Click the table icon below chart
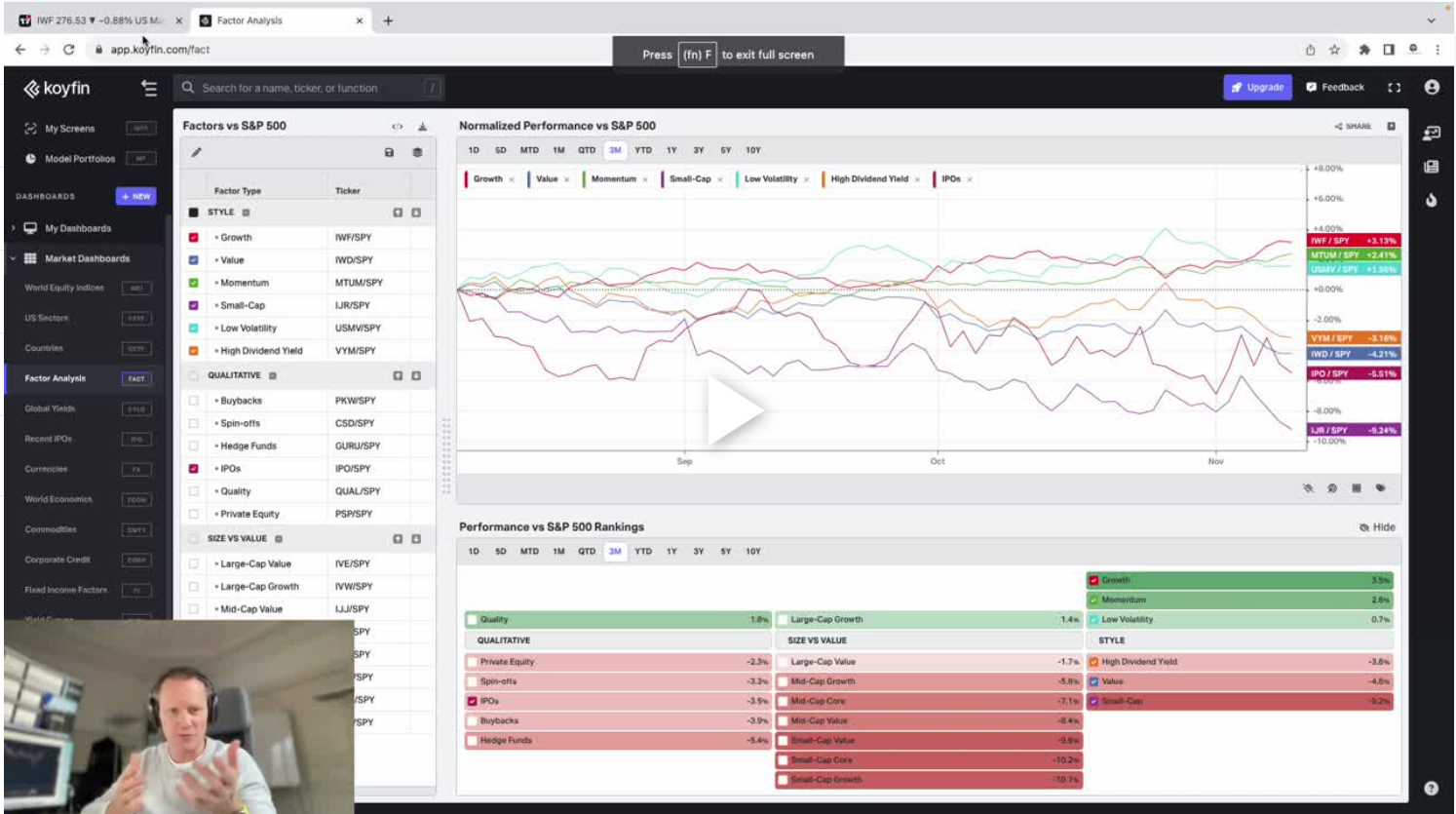 1356,487
